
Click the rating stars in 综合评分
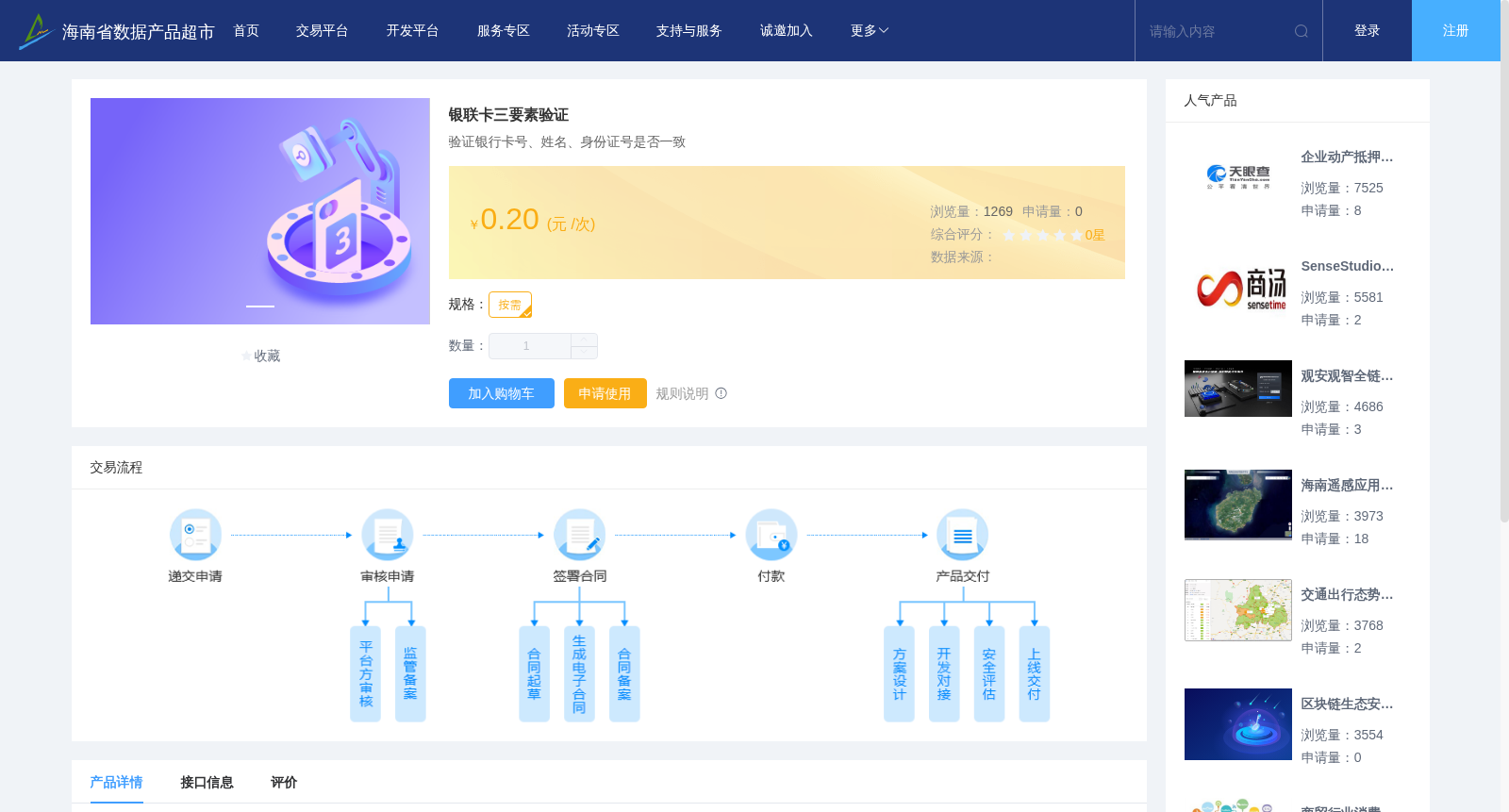[x=1043, y=235]
